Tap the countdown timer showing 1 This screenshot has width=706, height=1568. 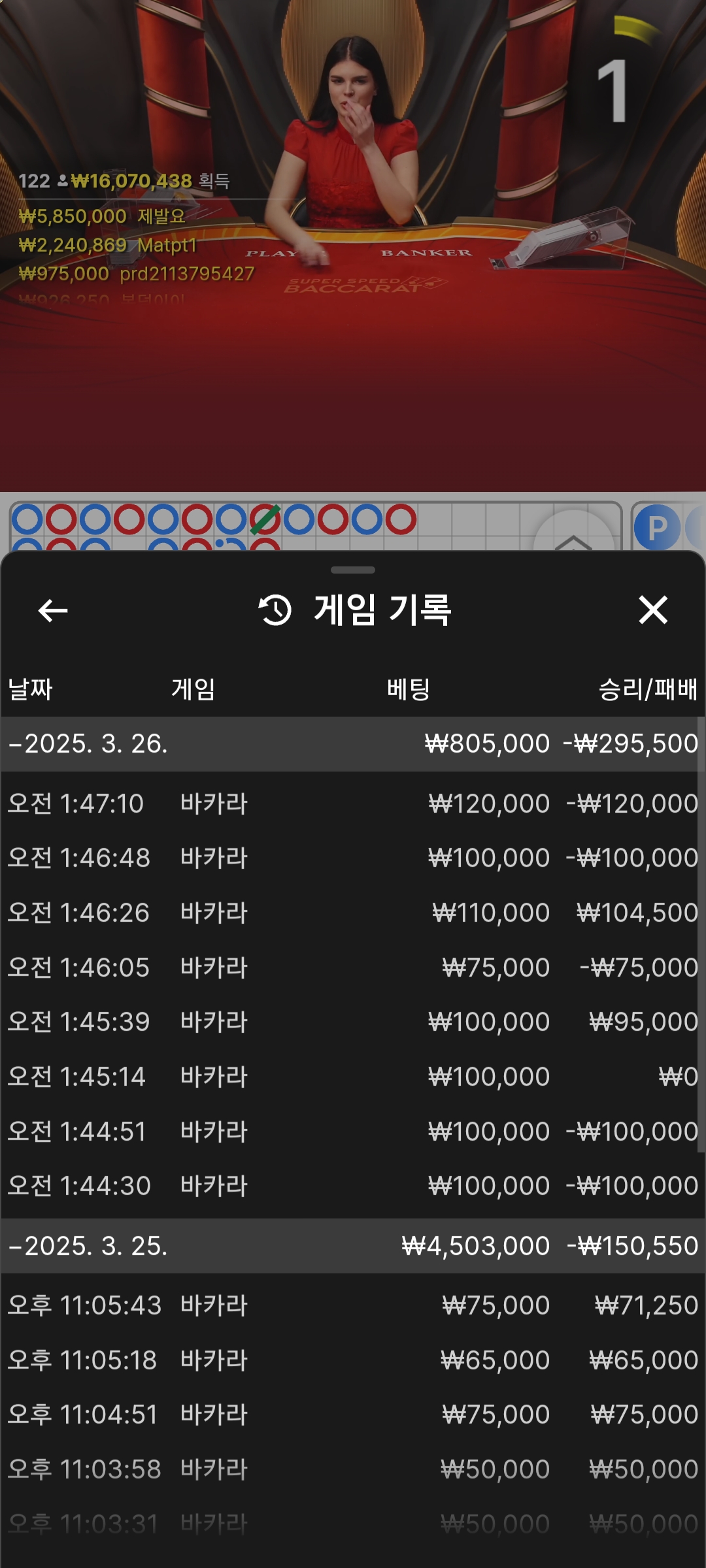click(613, 90)
